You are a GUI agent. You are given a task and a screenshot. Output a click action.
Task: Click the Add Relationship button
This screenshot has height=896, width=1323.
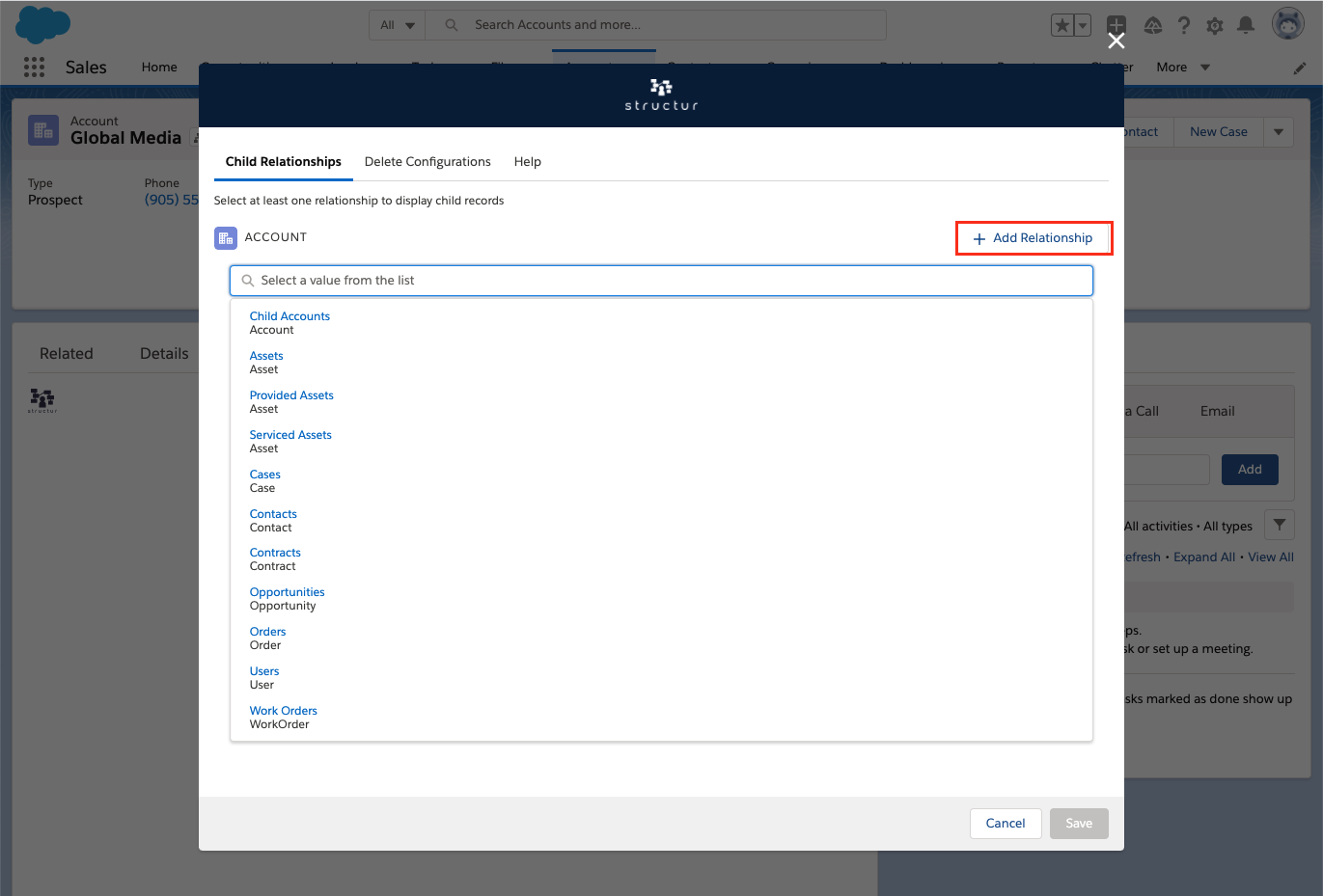coord(1034,238)
